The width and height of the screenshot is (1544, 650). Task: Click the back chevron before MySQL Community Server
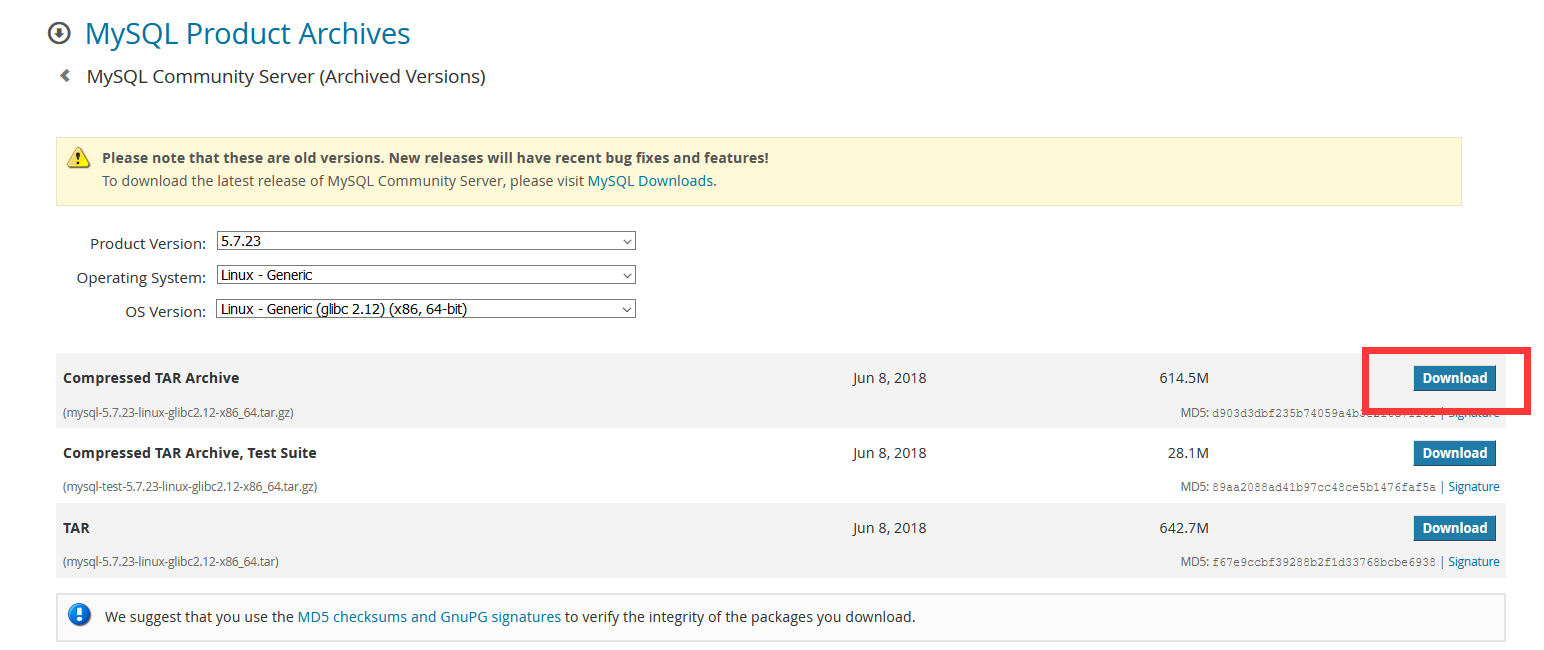tap(65, 76)
